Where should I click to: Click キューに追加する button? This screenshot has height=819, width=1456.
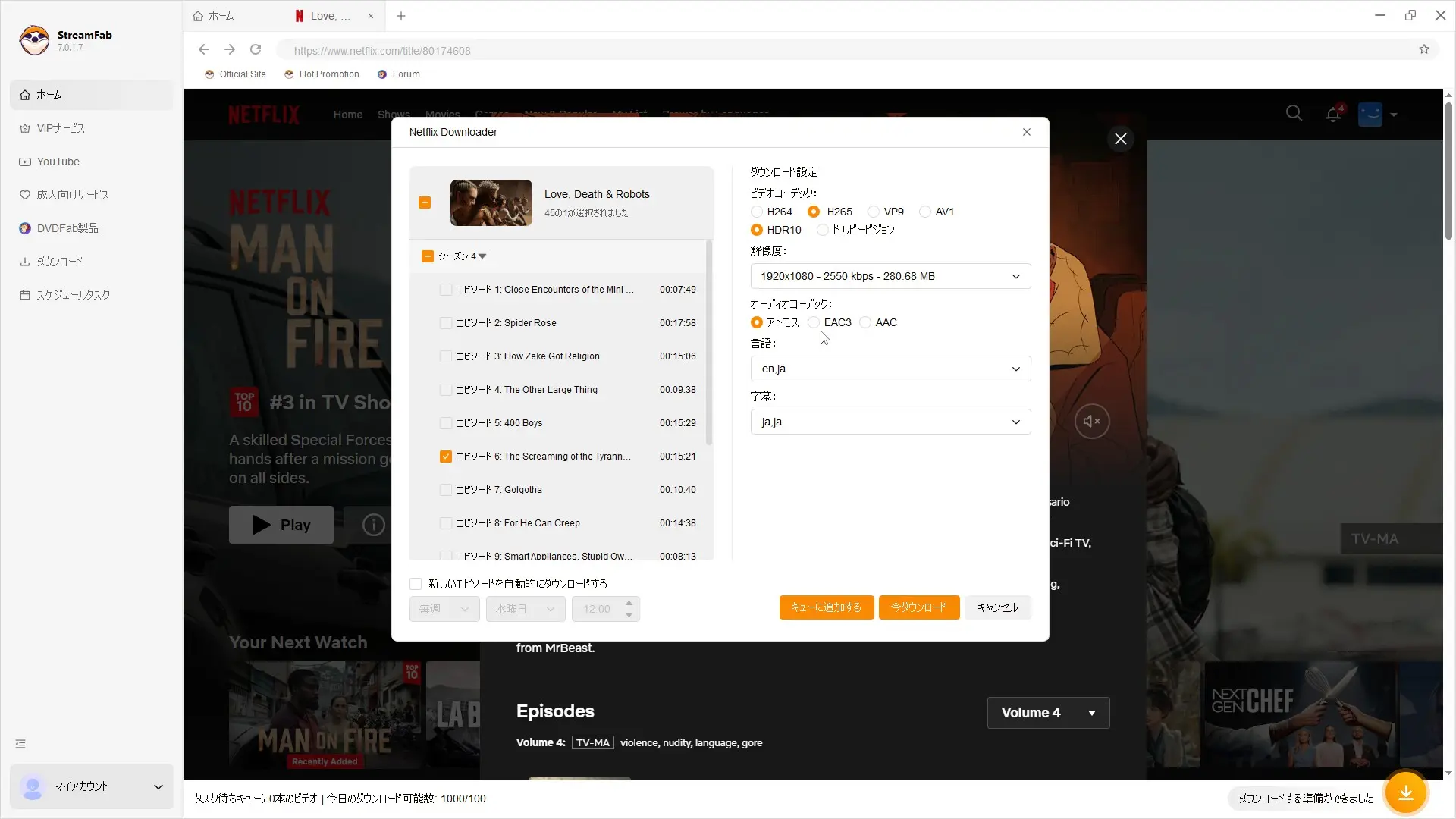click(x=826, y=607)
